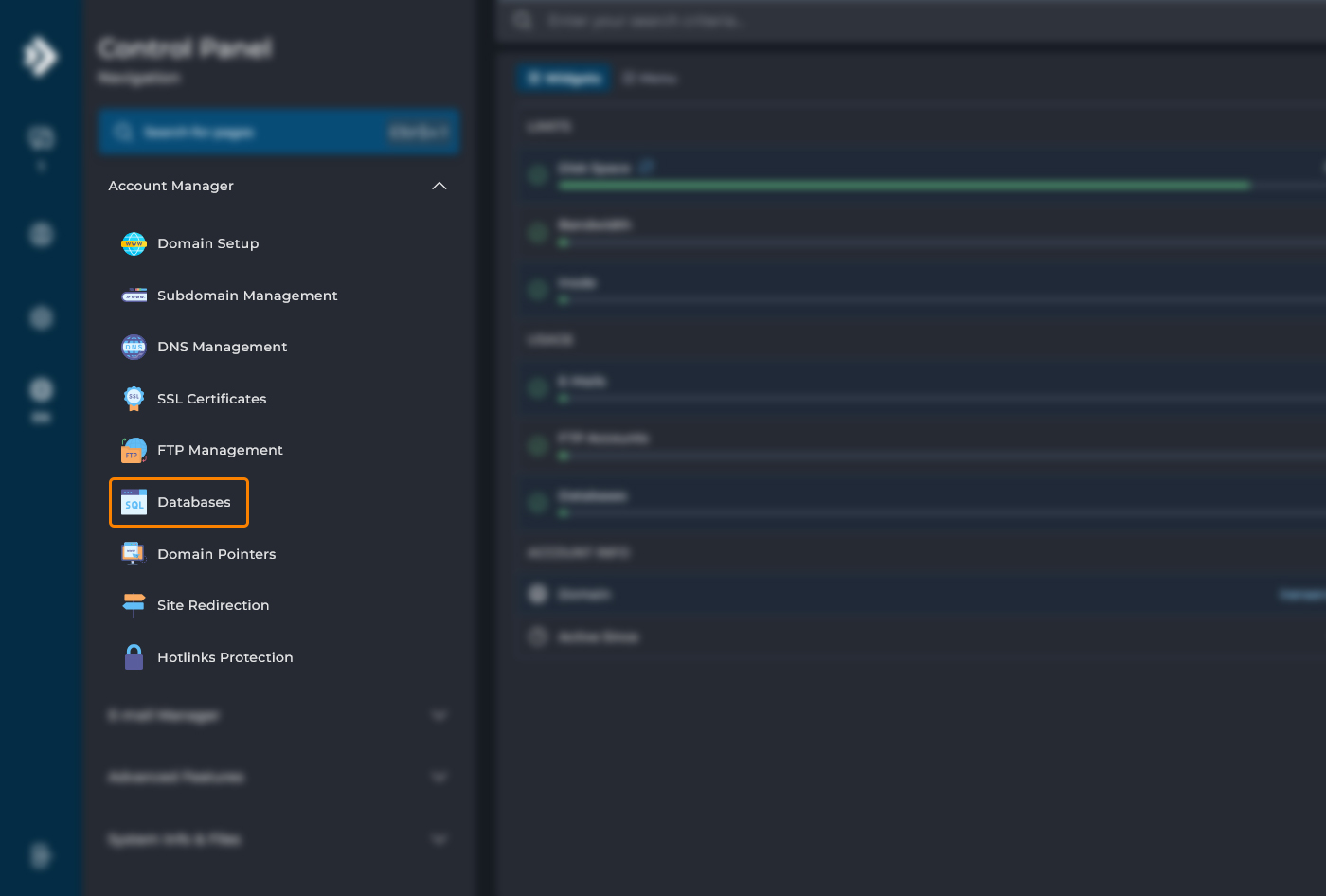Screen dimensions: 1326x896
Task: Click the Subdomain Management icon
Action: tap(134, 296)
